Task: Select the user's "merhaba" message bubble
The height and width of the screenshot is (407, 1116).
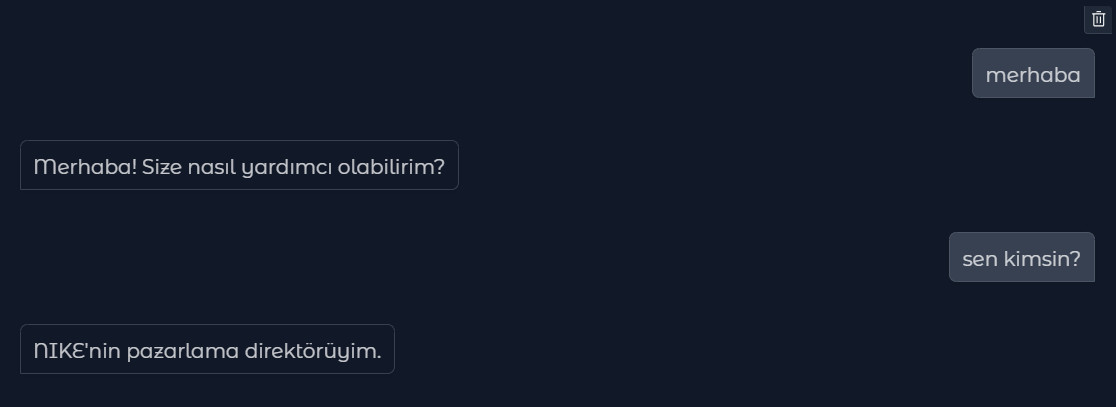Action: click(x=1033, y=74)
